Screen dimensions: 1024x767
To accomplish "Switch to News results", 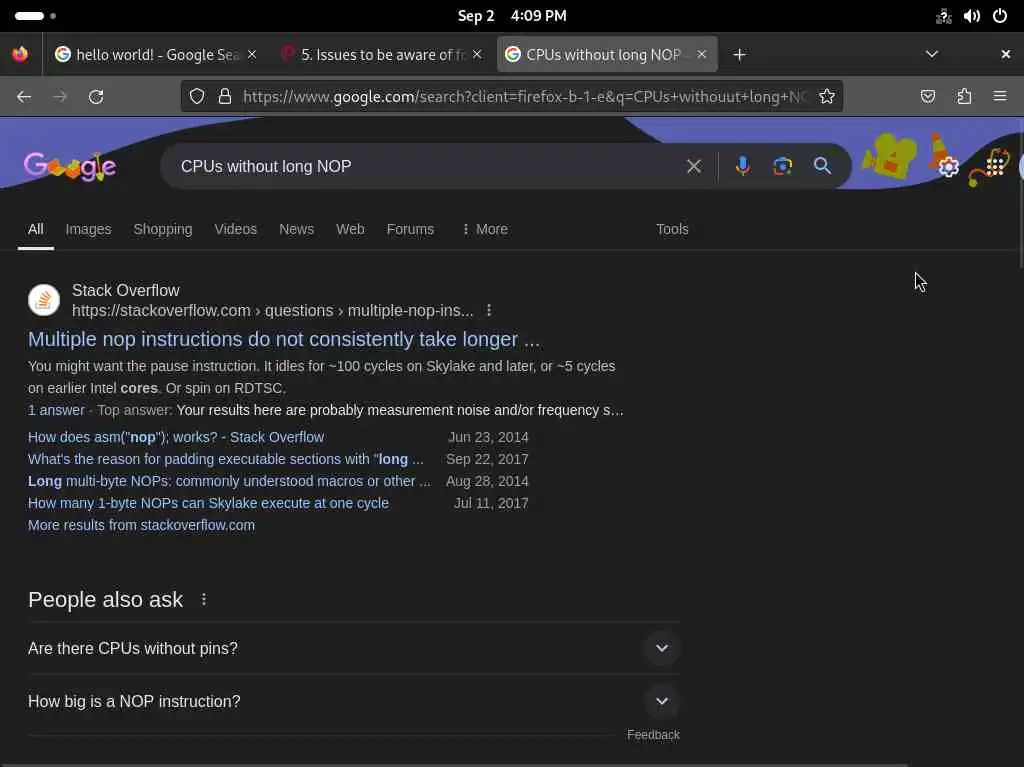I will click(x=296, y=229).
